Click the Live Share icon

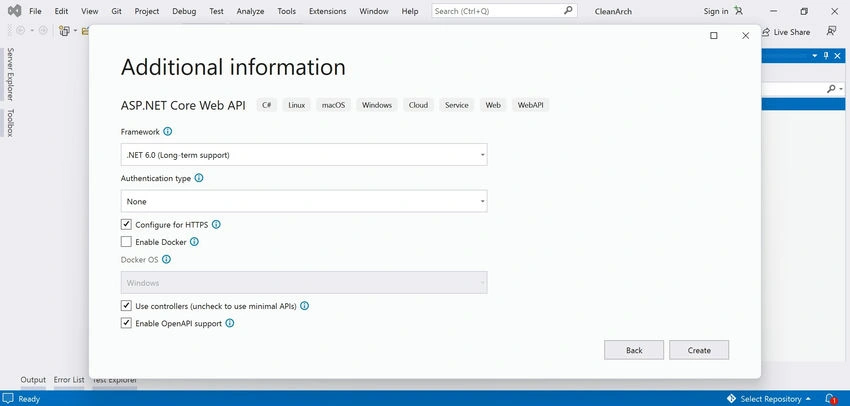coord(766,32)
